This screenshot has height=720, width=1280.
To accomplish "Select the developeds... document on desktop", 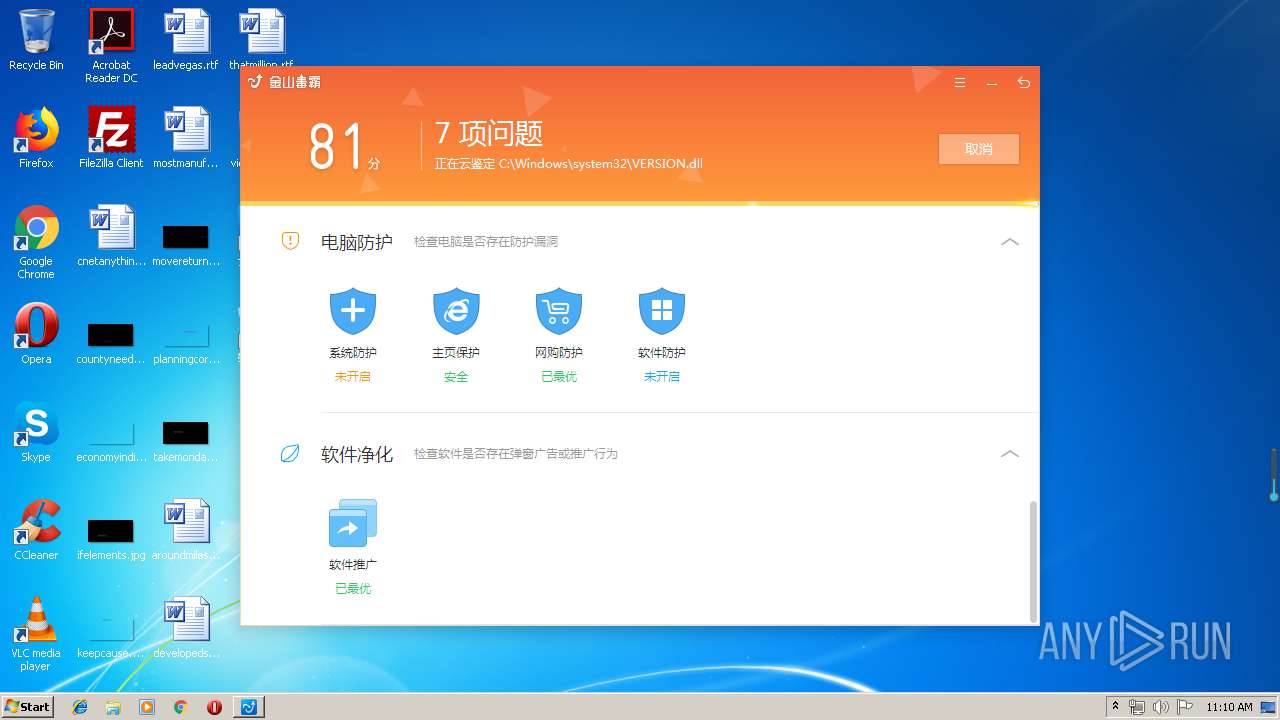I will [186, 628].
